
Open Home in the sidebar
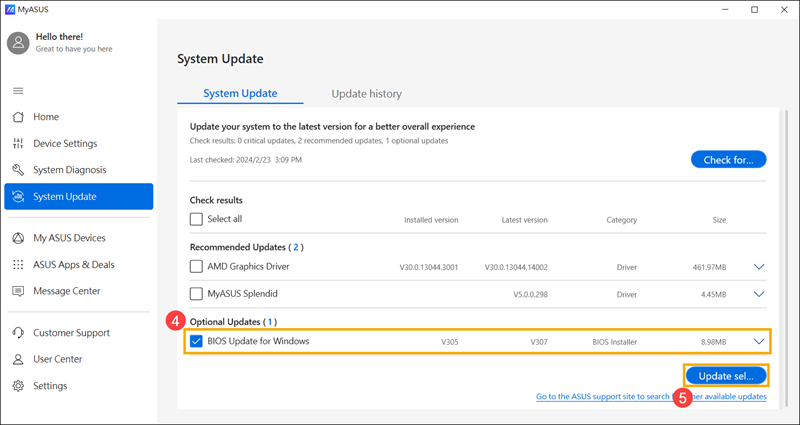(79, 117)
